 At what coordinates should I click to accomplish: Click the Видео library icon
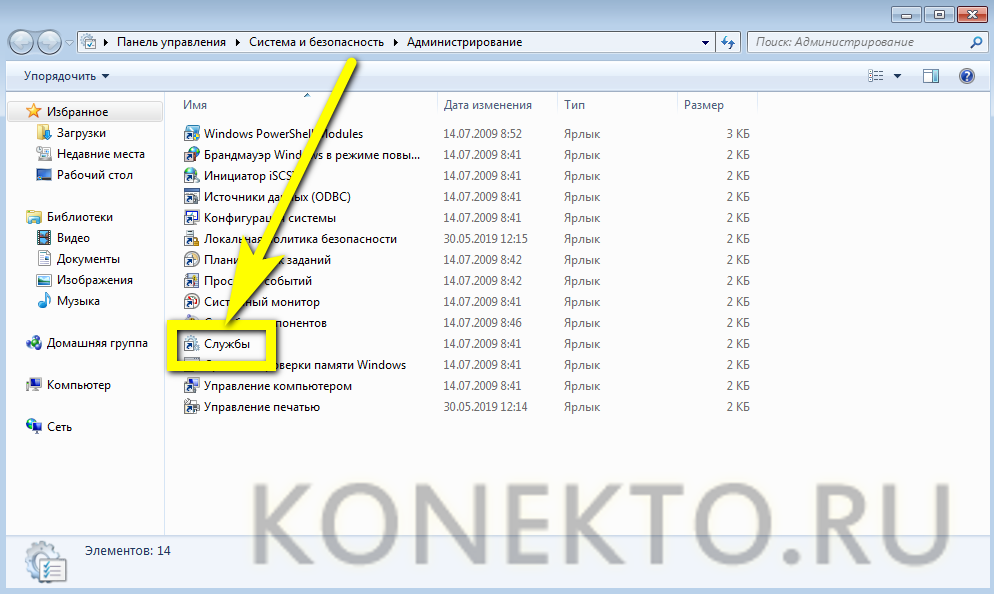click(44, 238)
